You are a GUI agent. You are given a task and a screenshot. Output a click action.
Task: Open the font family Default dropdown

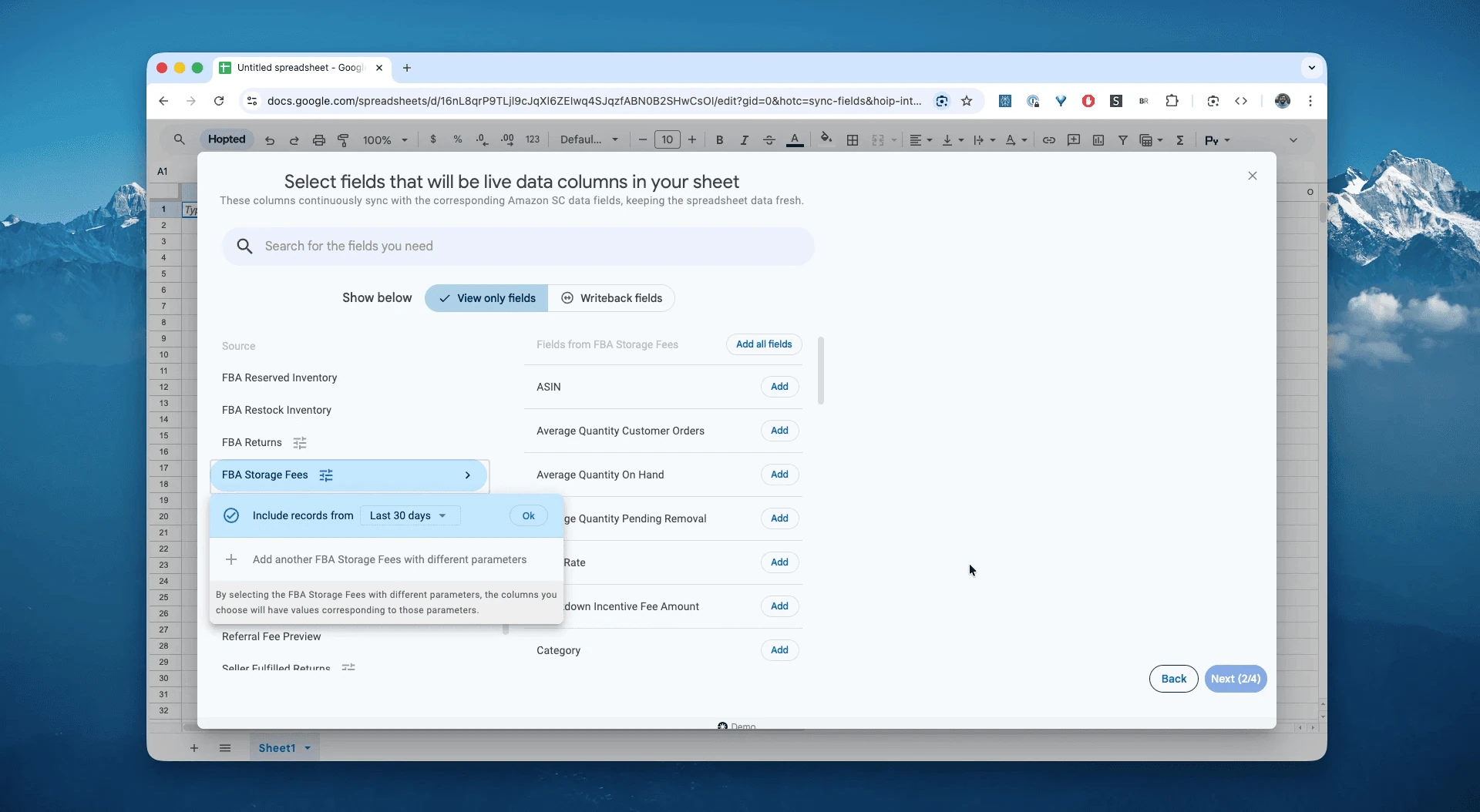click(589, 139)
